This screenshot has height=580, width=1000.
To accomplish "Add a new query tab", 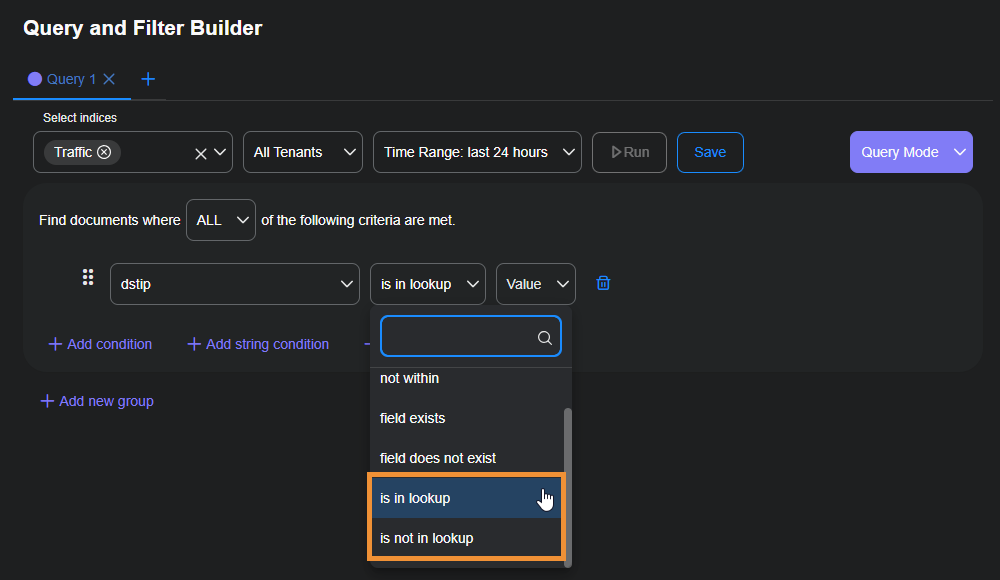I will click(x=148, y=79).
